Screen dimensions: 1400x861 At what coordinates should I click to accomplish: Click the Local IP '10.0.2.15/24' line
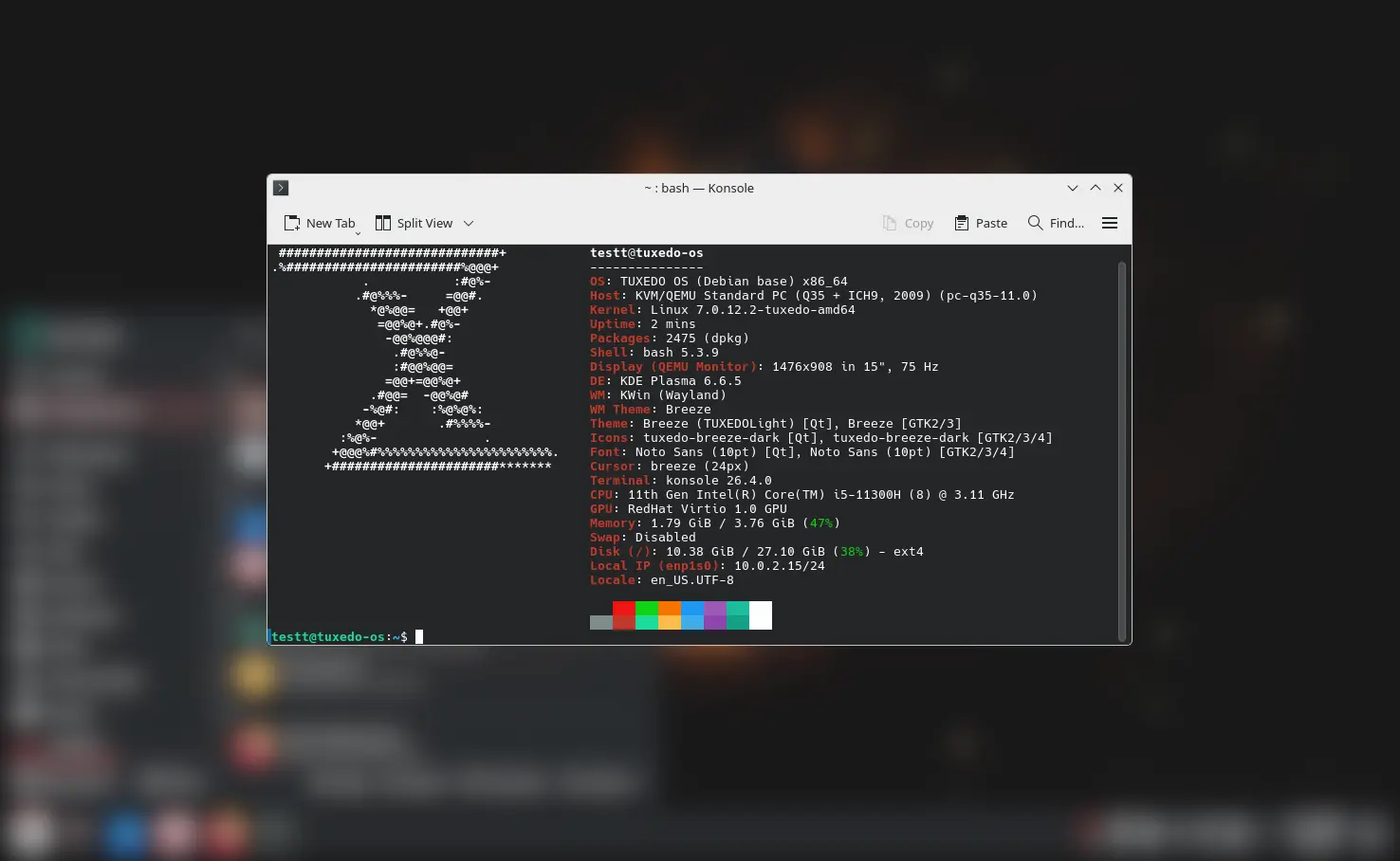708,566
